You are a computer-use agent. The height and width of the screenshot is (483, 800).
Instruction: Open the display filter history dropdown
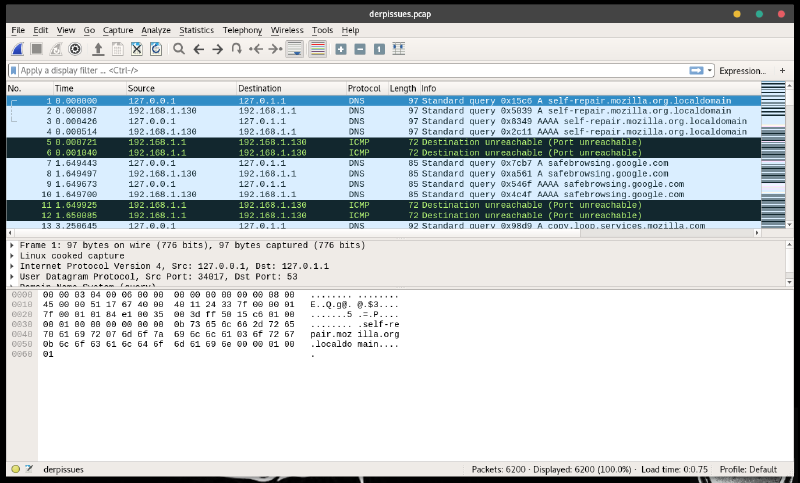711,71
